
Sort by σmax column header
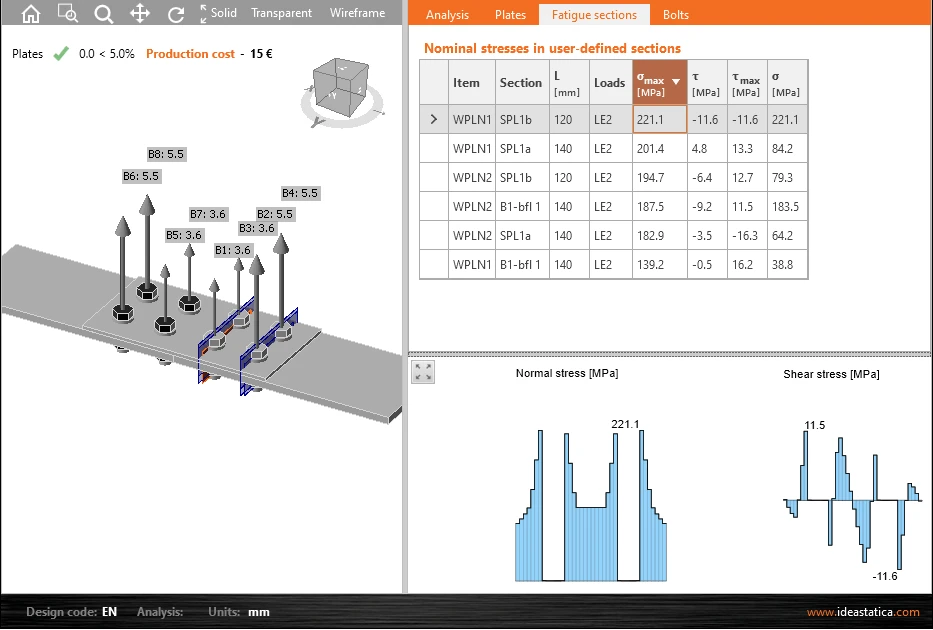tap(659, 83)
